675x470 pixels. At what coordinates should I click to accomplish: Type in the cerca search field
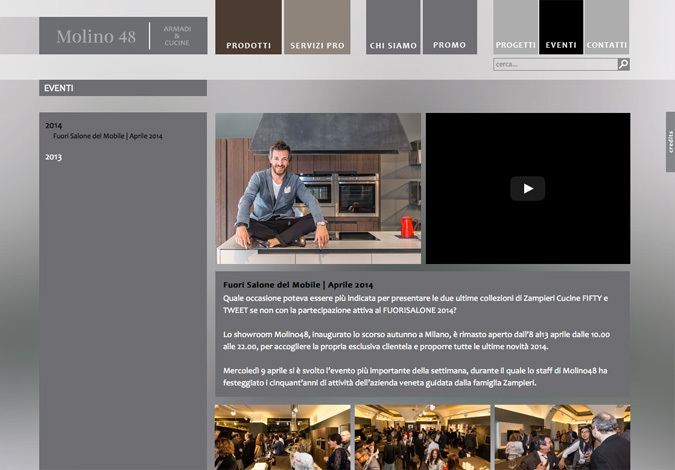(x=554, y=64)
